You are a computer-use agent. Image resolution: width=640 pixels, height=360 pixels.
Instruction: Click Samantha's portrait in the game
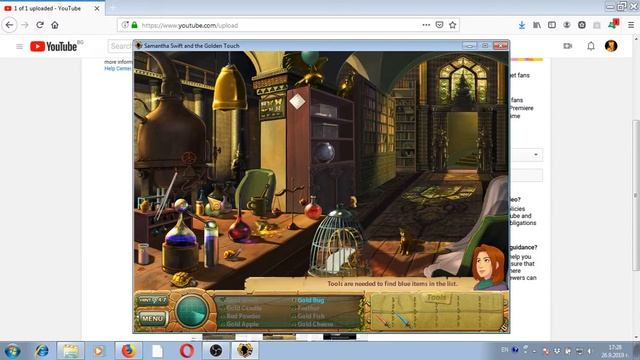pyautogui.click(x=488, y=267)
